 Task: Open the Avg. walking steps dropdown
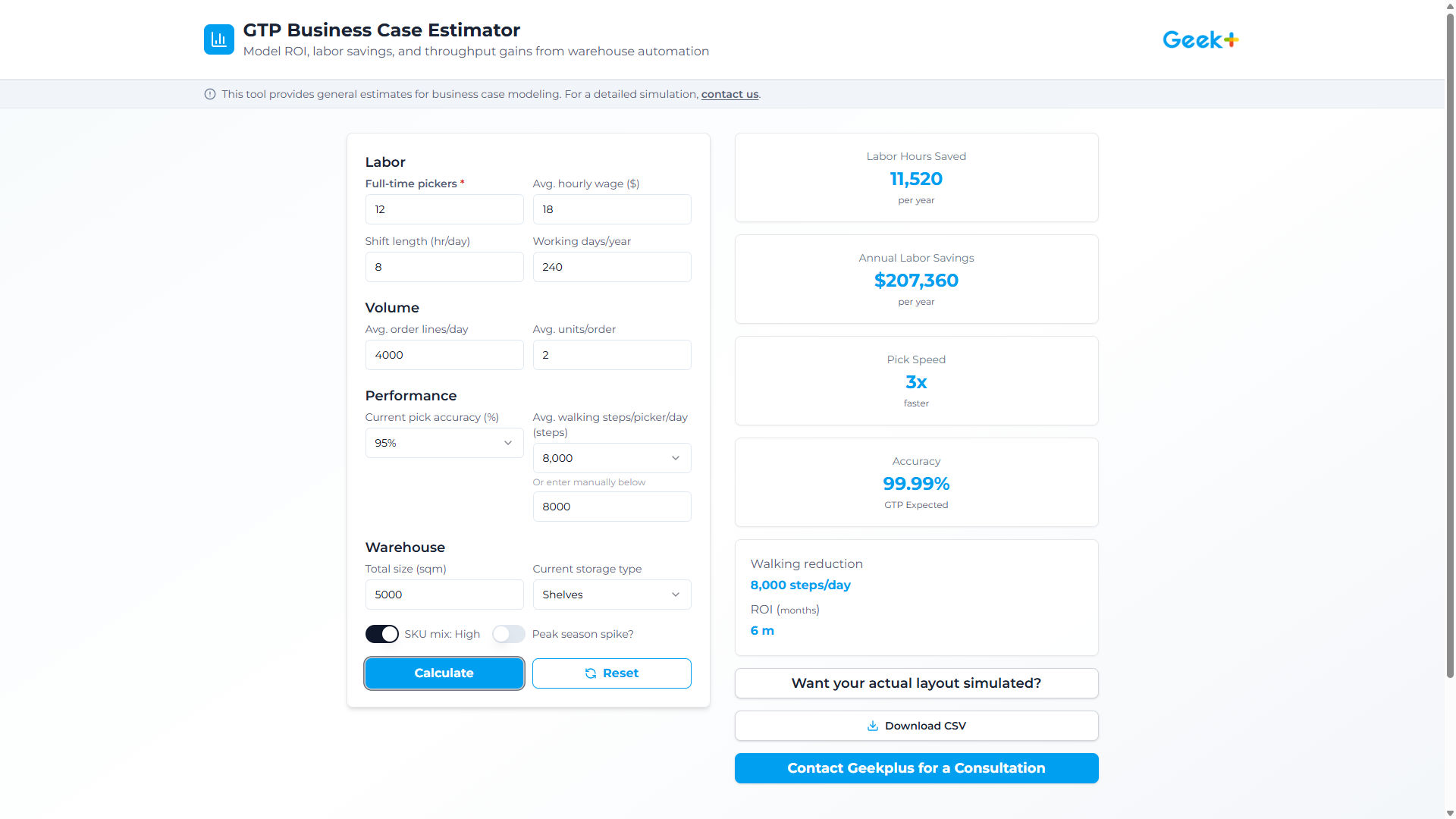pos(611,458)
